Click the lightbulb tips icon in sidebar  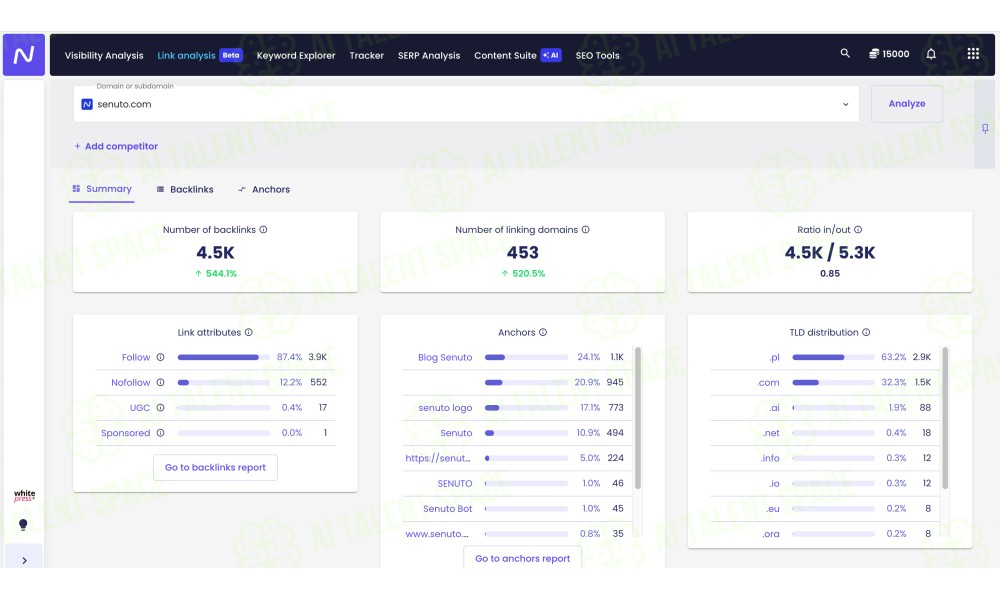point(23,525)
